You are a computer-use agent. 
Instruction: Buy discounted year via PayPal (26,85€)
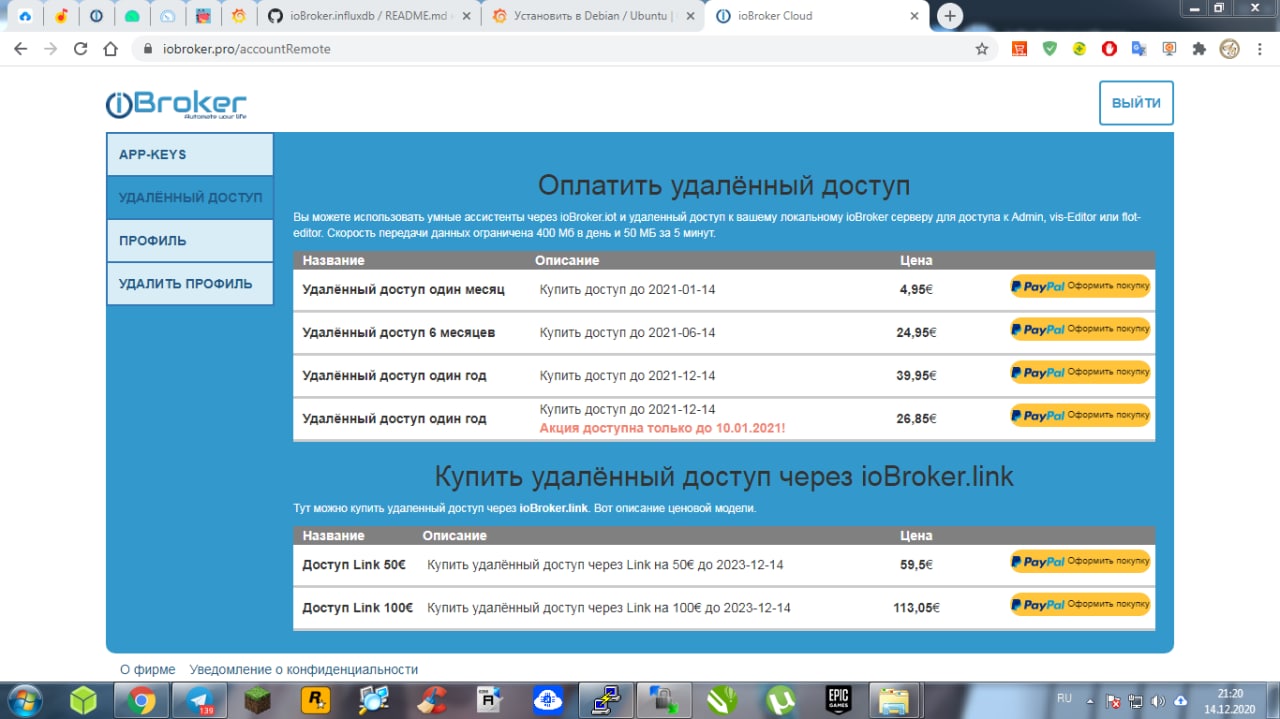1080,415
